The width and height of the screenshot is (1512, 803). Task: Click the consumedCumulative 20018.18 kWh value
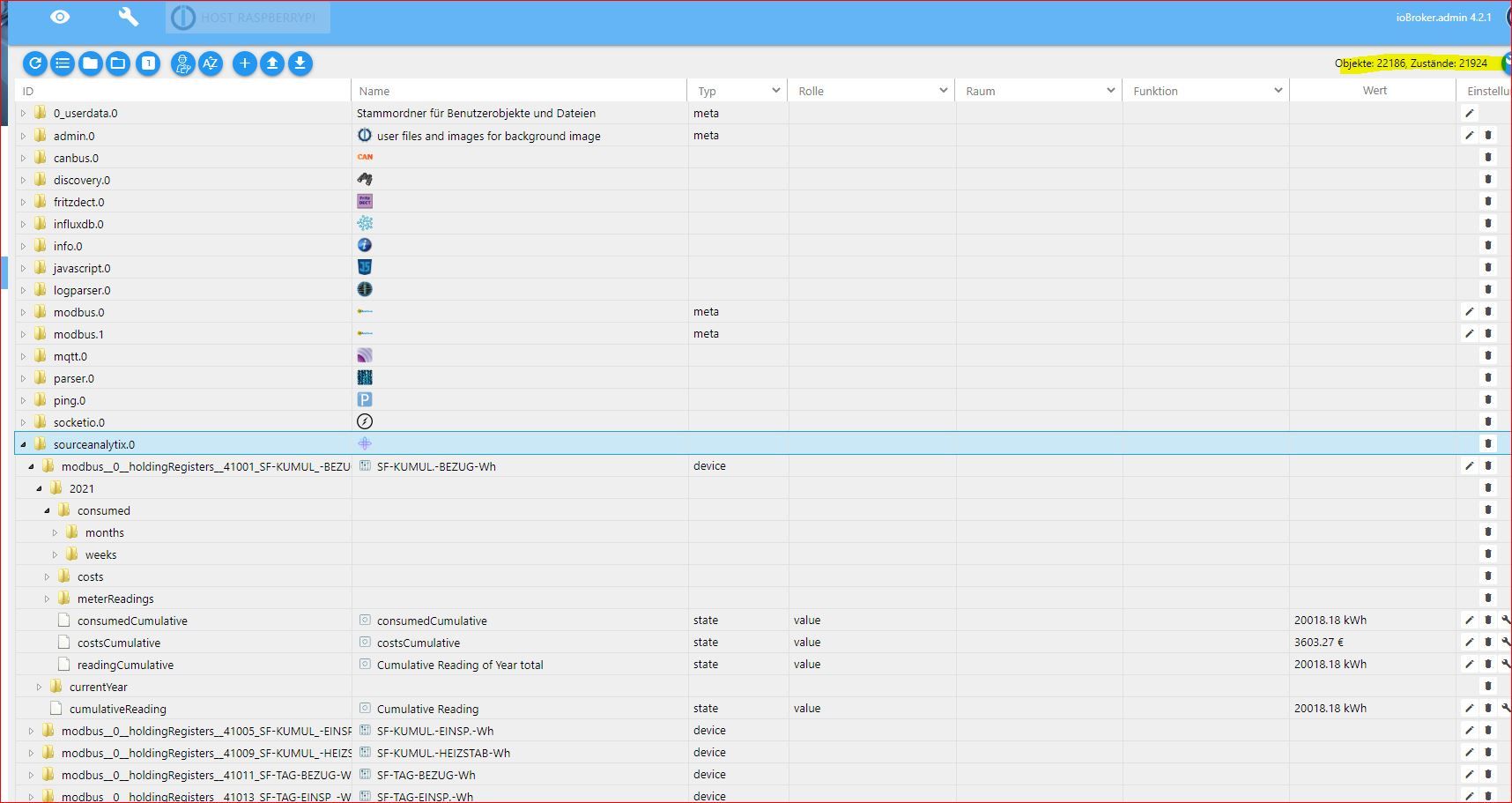tap(1330, 621)
